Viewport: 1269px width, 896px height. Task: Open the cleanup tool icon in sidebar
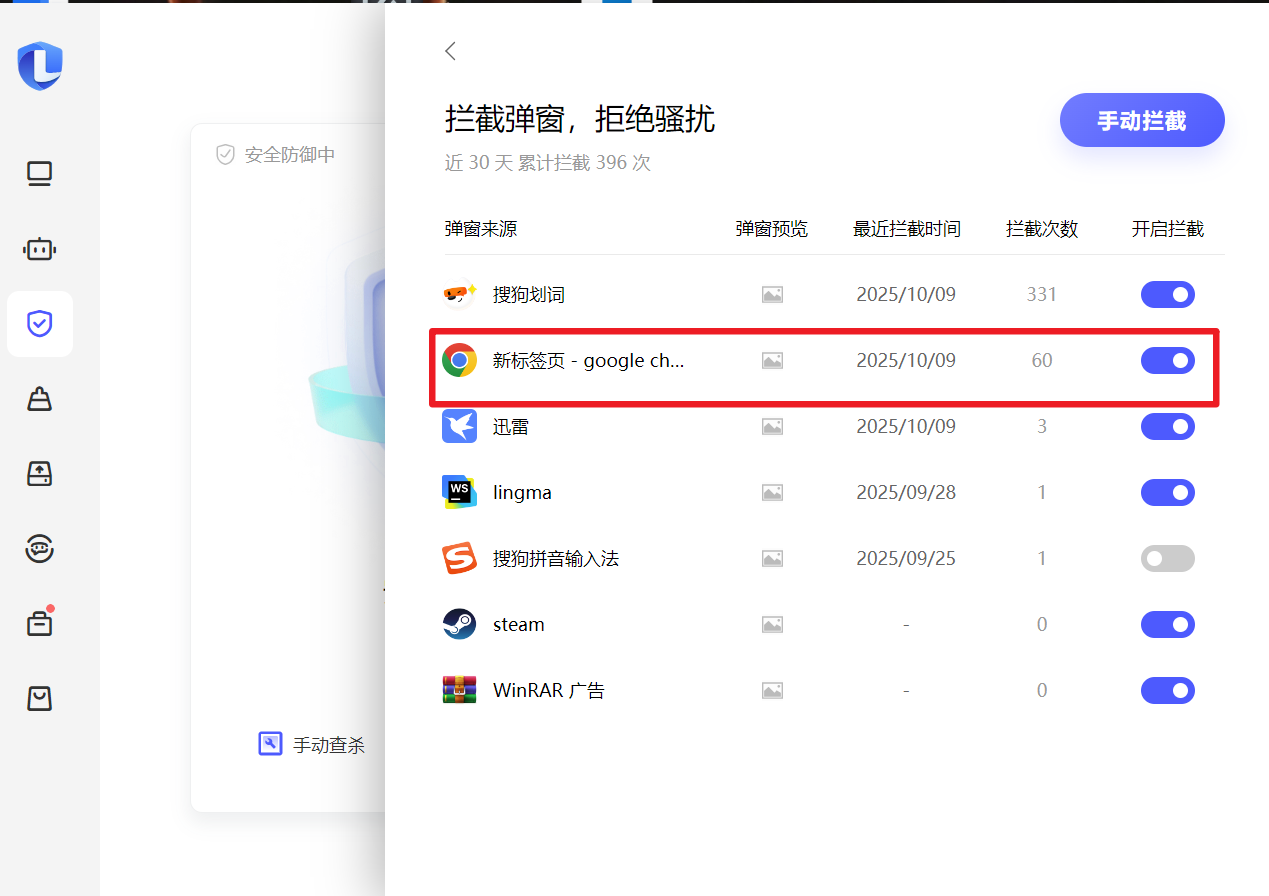click(x=39, y=398)
